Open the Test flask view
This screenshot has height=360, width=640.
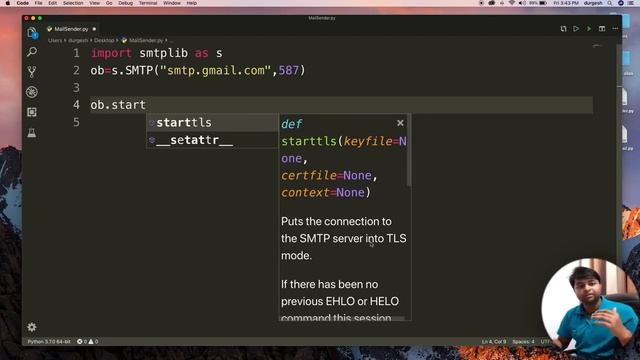32,132
